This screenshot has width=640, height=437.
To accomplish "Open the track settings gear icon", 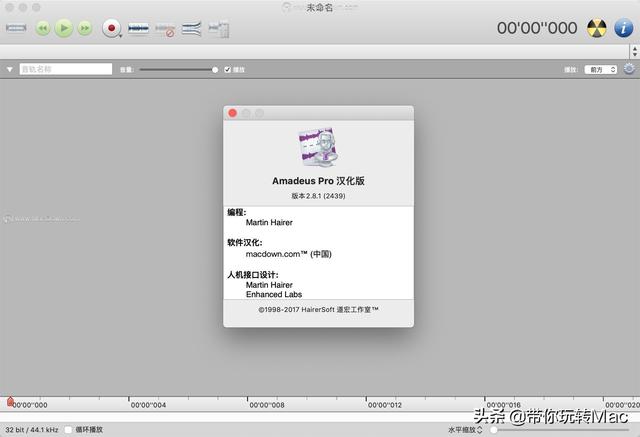I will 629,69.
